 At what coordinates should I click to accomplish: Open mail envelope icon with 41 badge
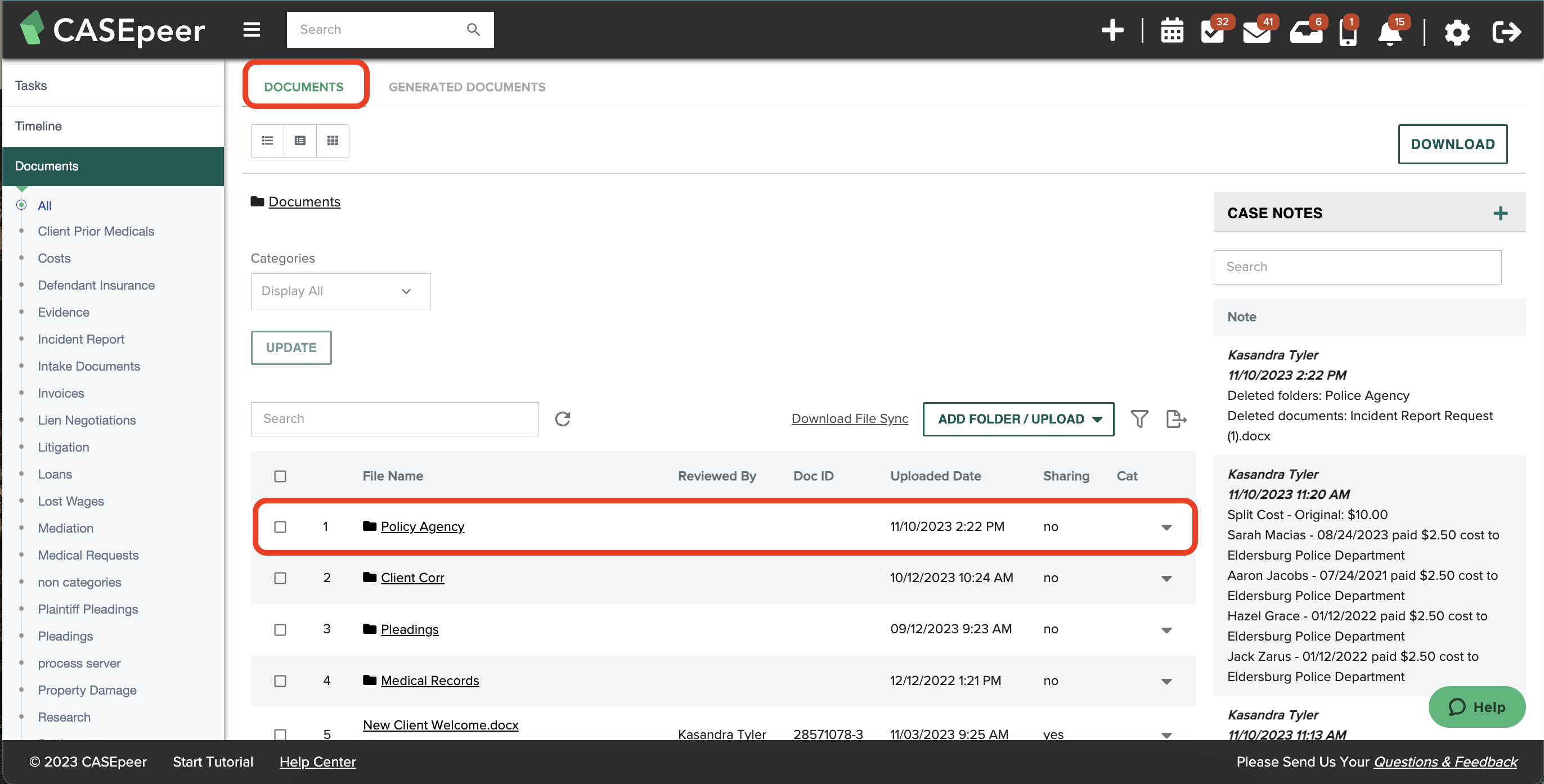[1257, 33]
